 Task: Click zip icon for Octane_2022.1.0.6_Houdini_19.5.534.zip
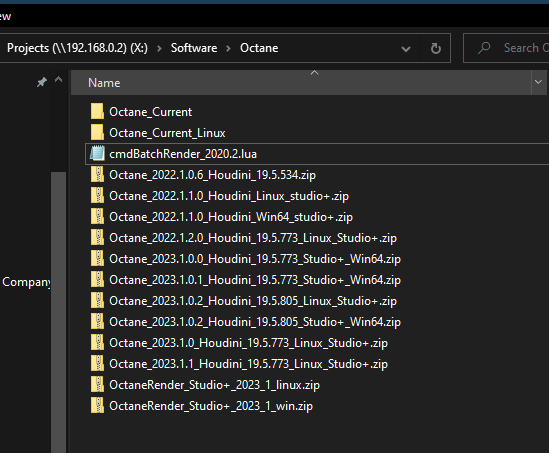click(x=97, y=175)
